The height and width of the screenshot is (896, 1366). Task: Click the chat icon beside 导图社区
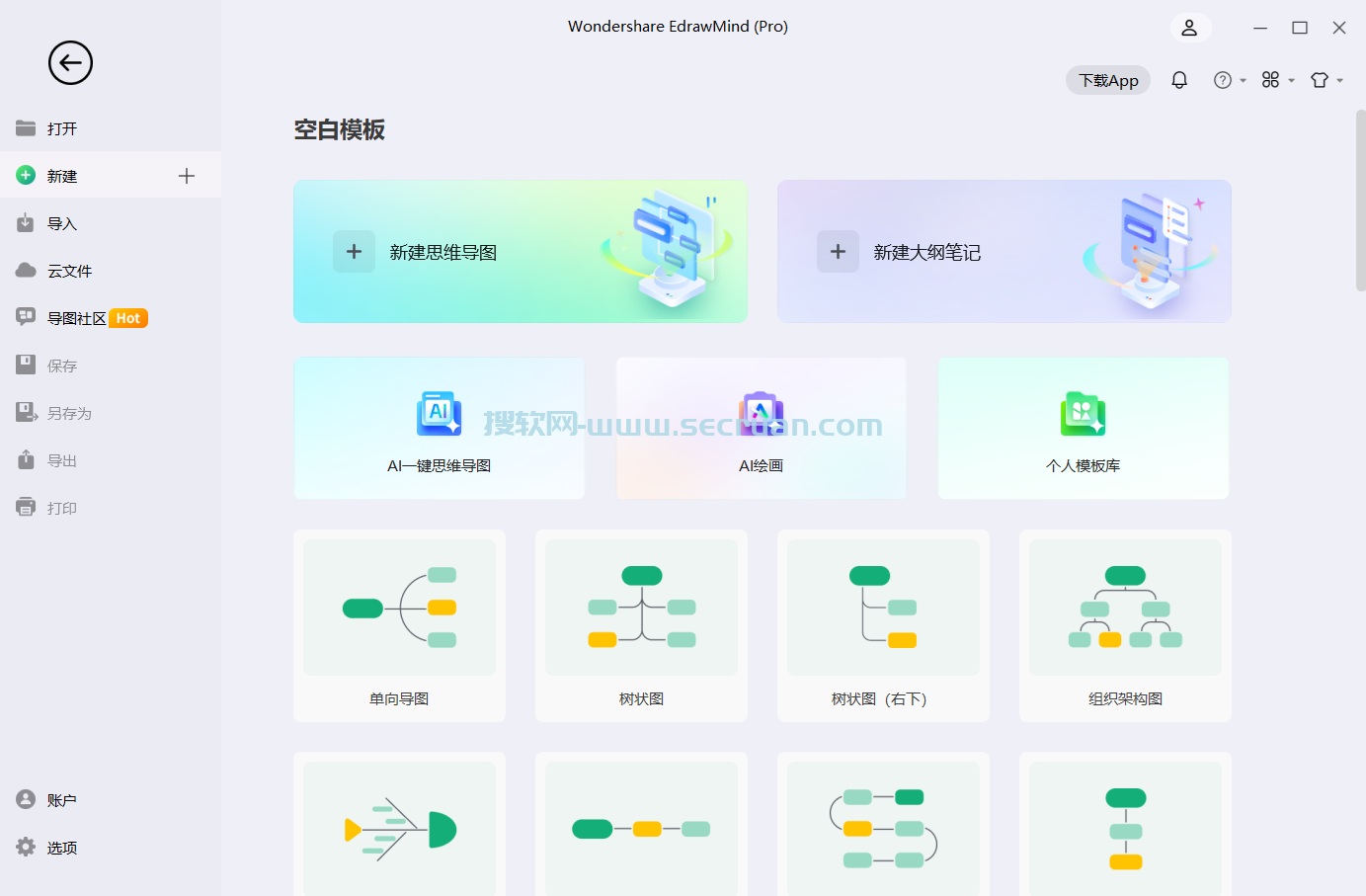click(26, 316)
